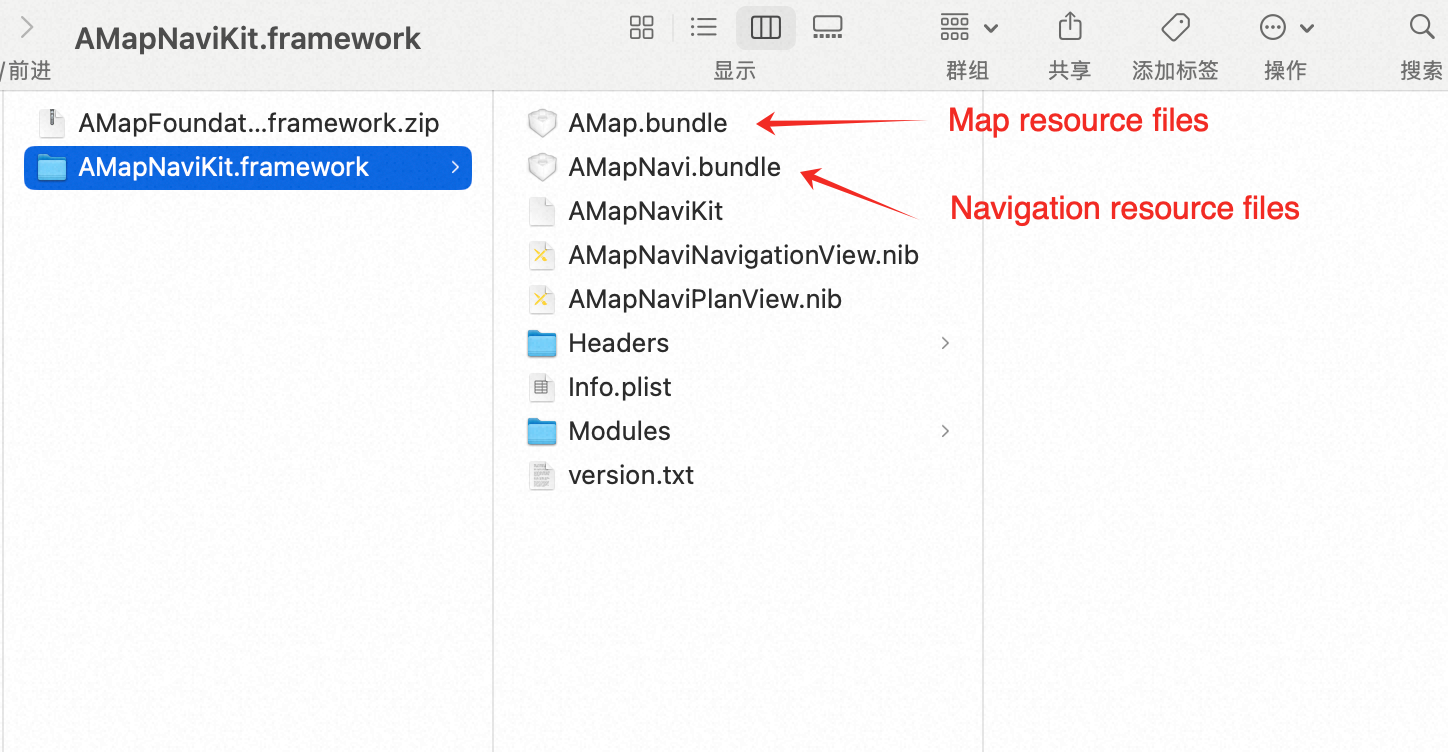Click the AMapNaviNavigationView.nib file icon
The width and height of the screenshot is (1448, 752).
[x=541, y=255]
